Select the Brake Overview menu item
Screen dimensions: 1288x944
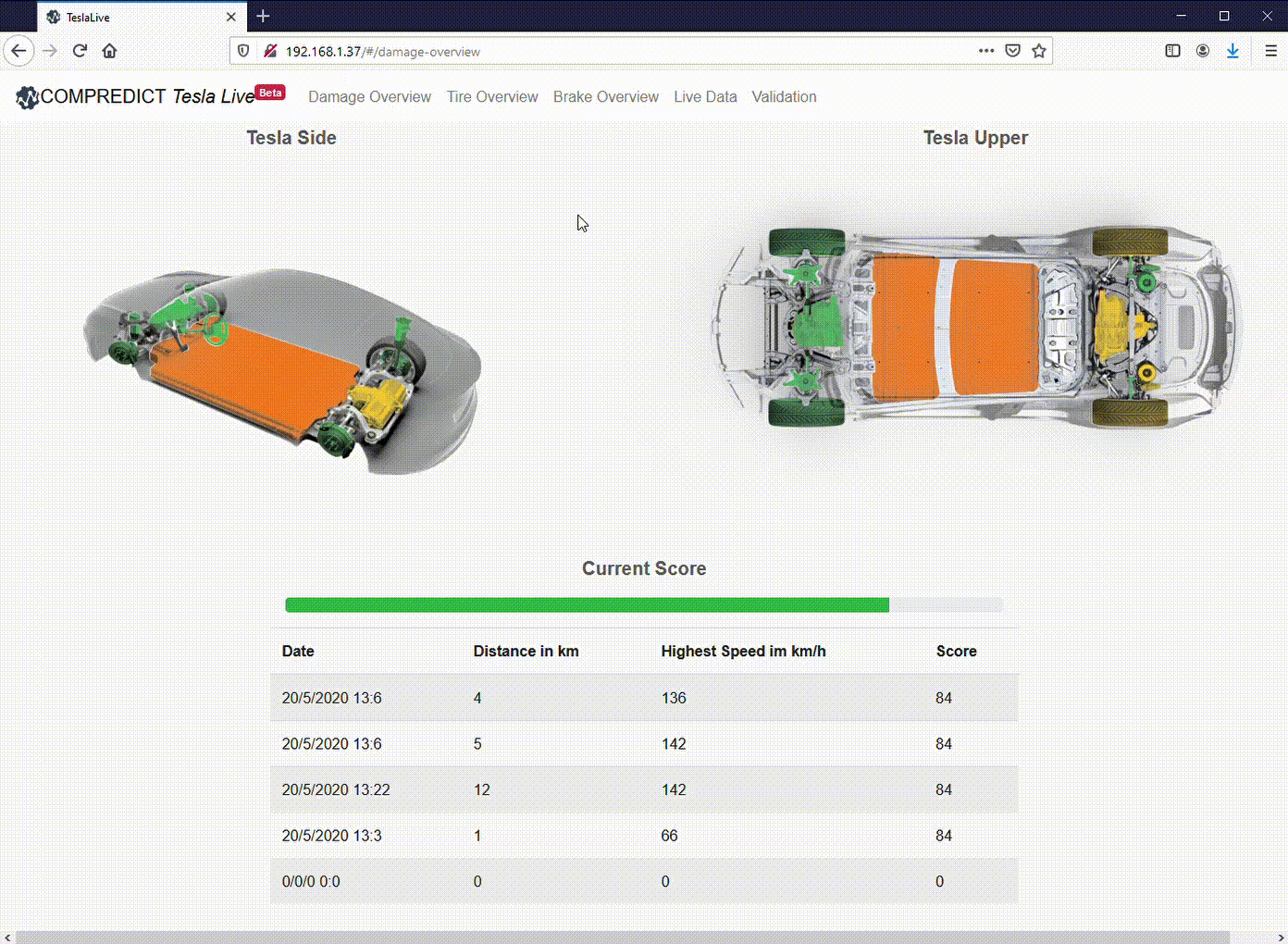605,96
